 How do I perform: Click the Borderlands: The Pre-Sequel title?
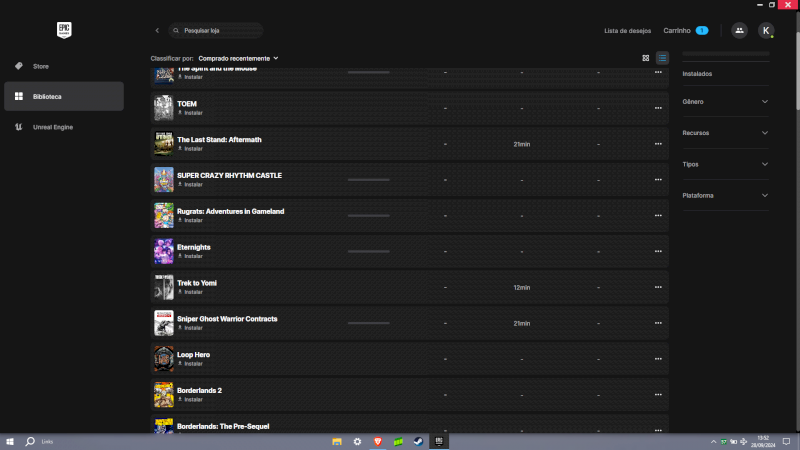(223, 427)
